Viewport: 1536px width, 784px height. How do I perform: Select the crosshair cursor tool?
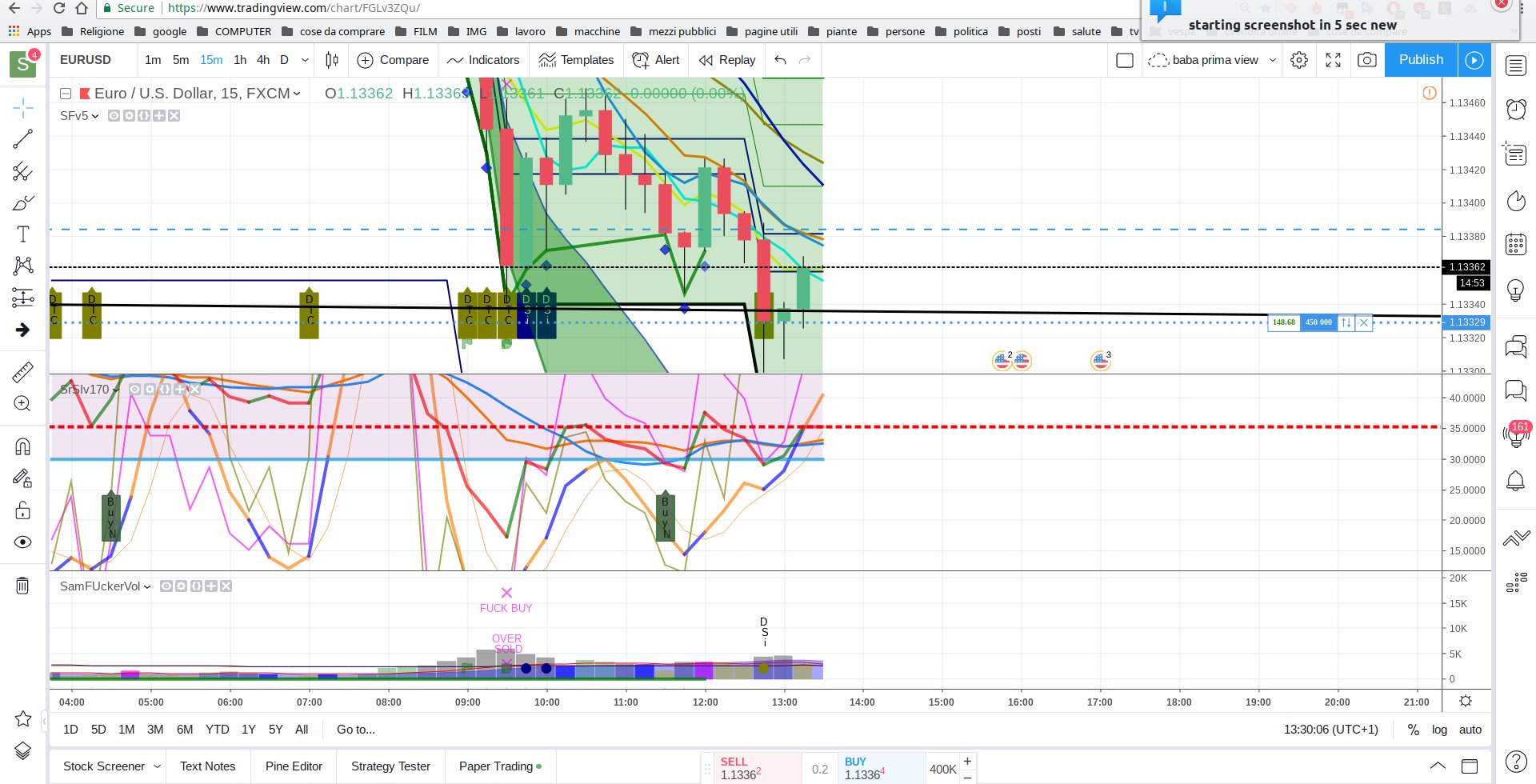point(22,107)
